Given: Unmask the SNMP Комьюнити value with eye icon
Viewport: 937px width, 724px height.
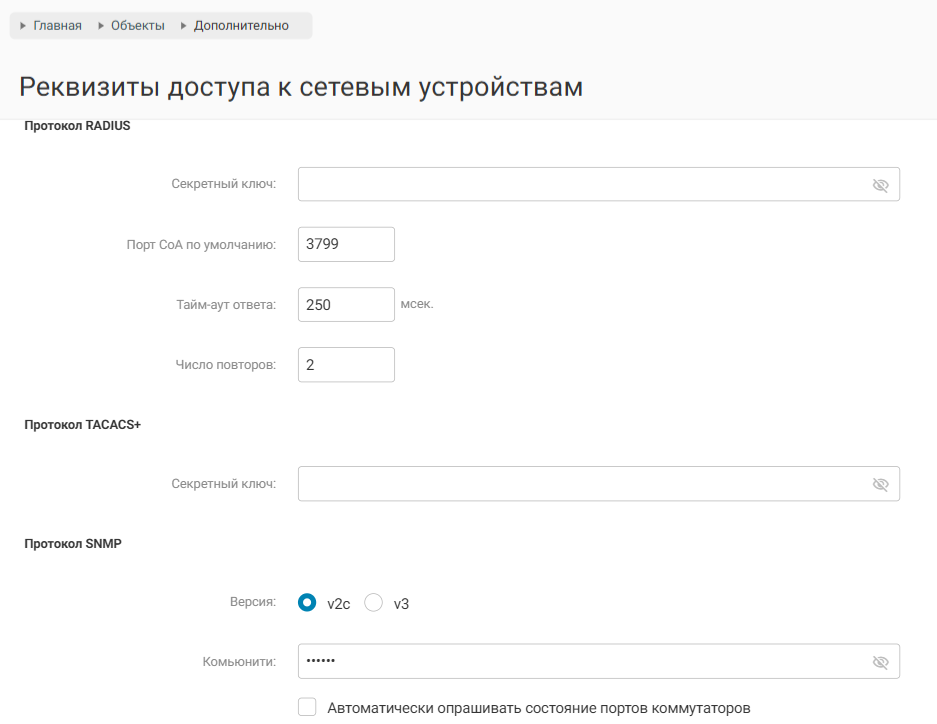Looking at the screenshot, I should 880,662.
